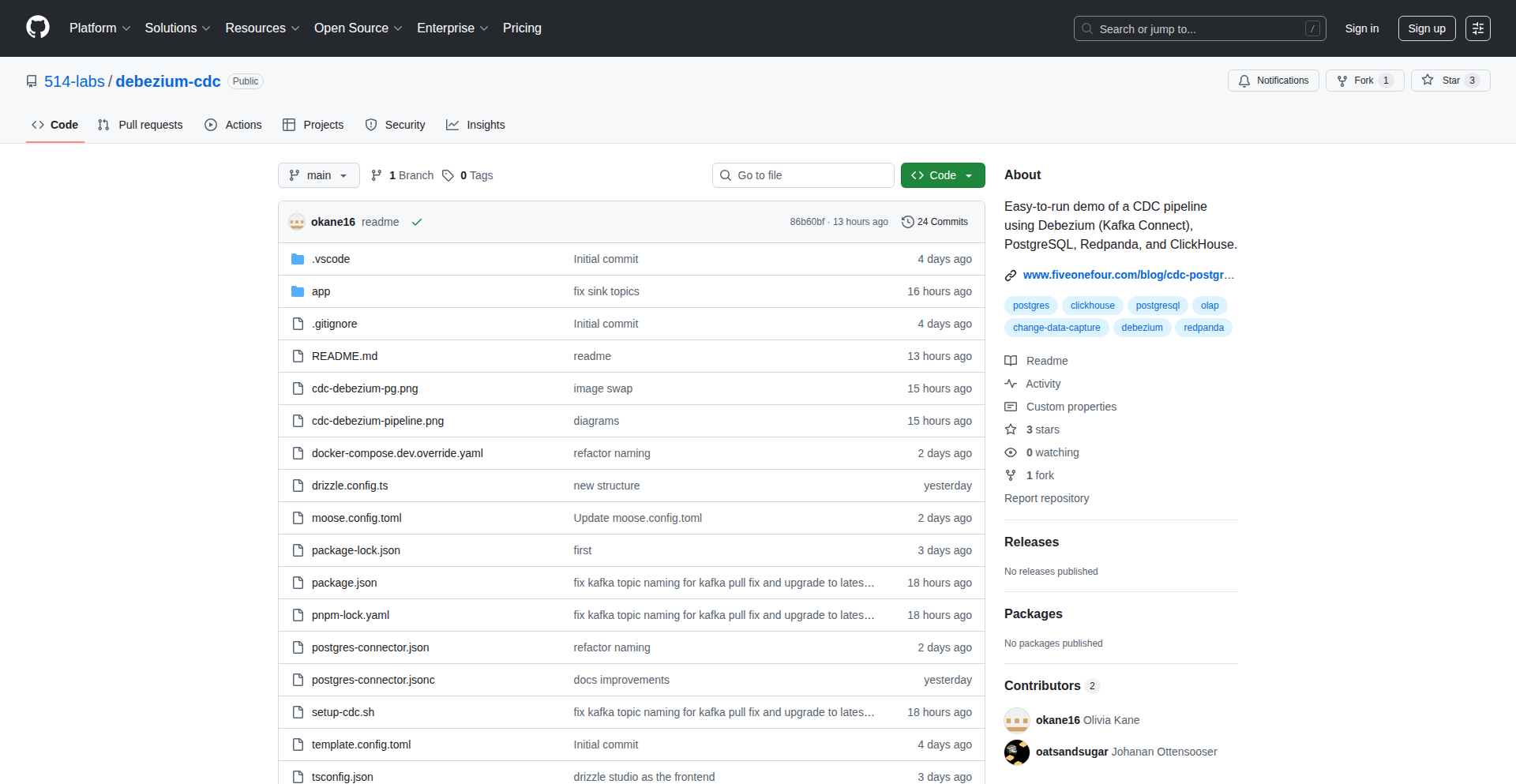Screen dimensions: 1516x784
Task: Click the green commit status checkmark
Action: point(417,222)
